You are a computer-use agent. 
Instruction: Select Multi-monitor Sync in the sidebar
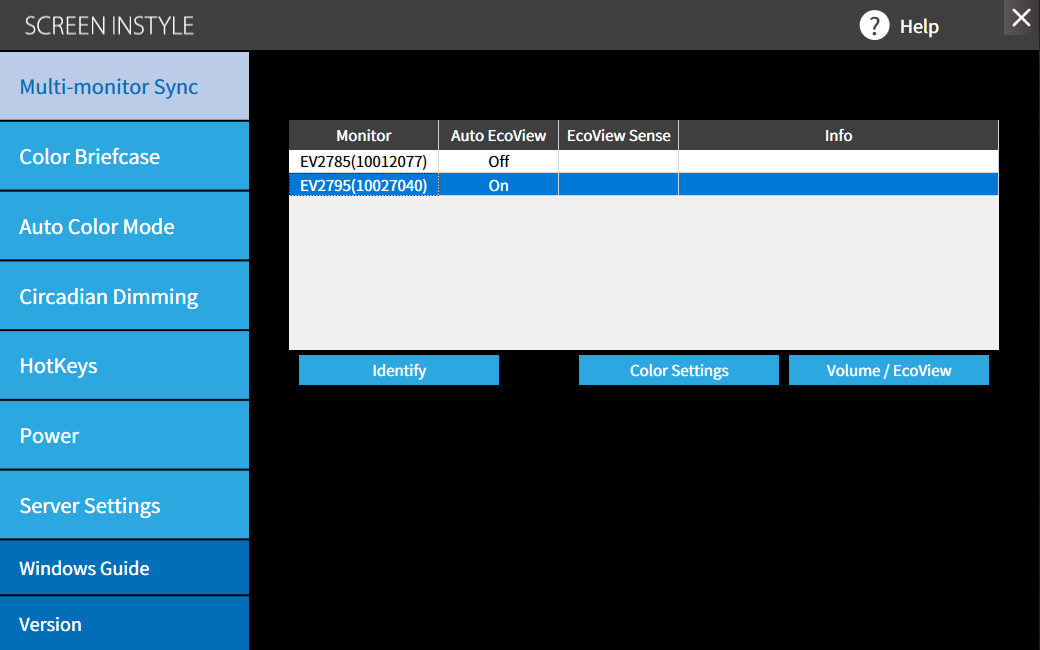pyautogui.click(x=125, y=86)
